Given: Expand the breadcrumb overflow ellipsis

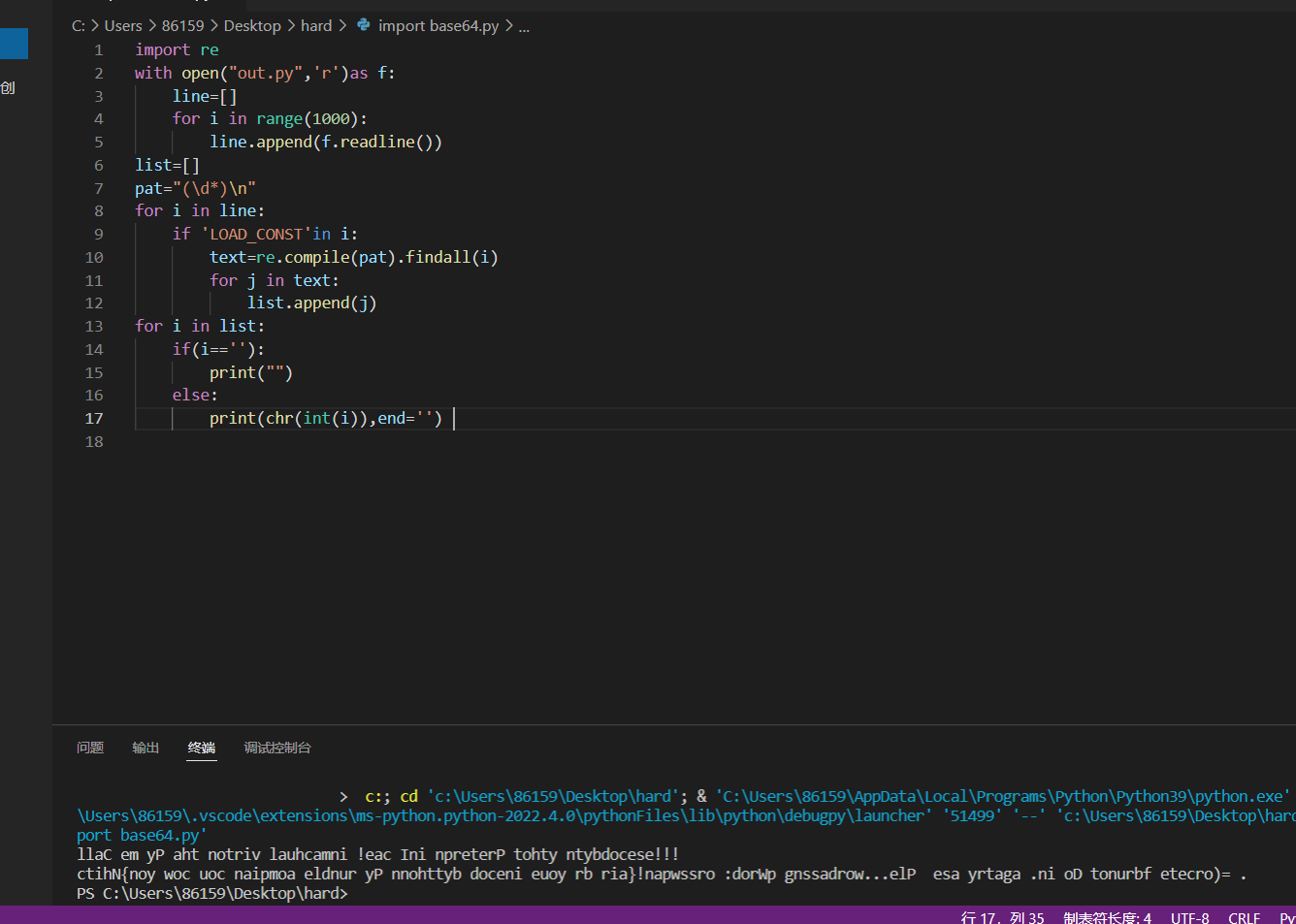Looking at the screenshot, I should tap(524, 25).
